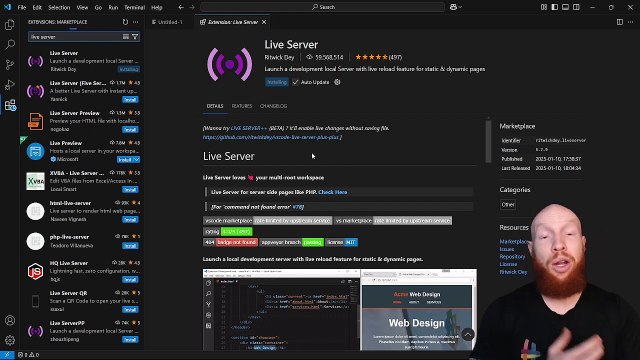
Task: Click the MIT license badge
Action: point(342,242)
